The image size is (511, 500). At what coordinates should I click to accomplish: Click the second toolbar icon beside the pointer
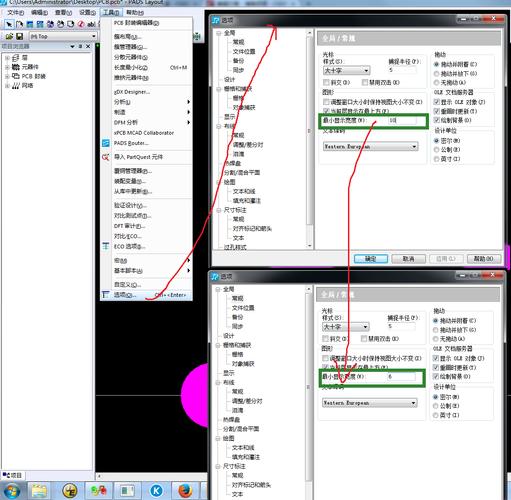tap(19, 24)
